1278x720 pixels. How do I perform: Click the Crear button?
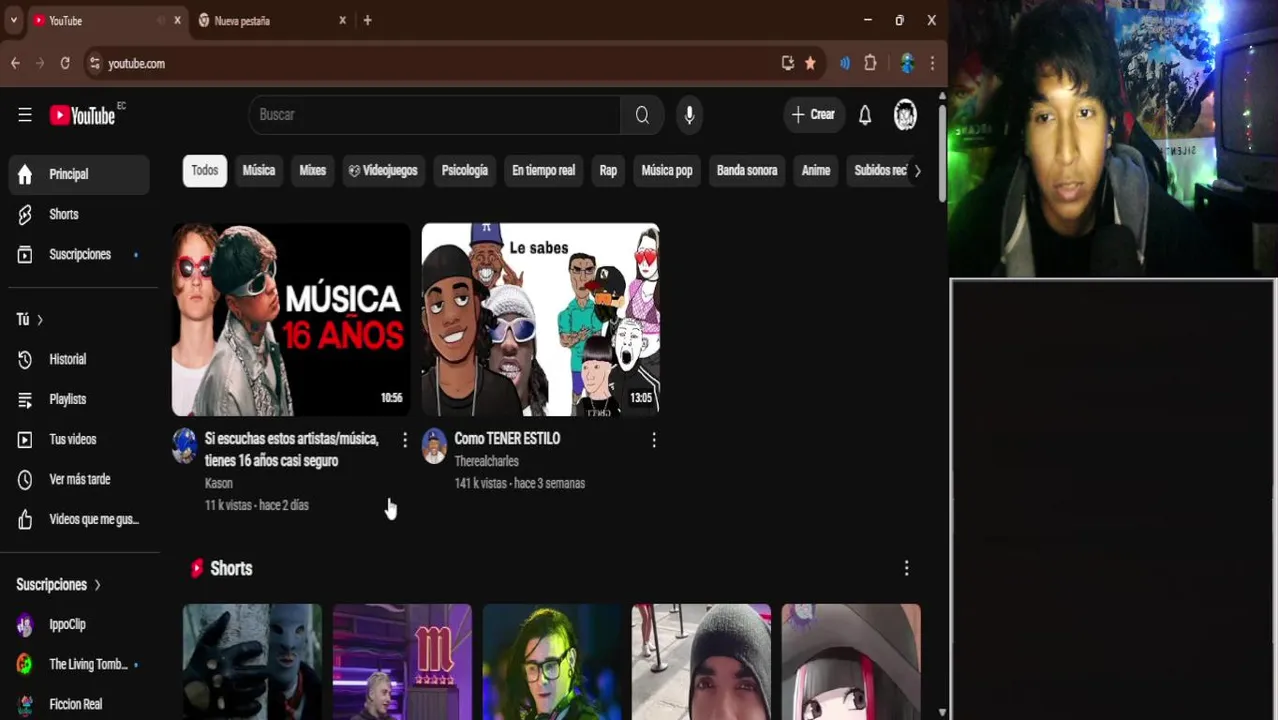point(814,115)
